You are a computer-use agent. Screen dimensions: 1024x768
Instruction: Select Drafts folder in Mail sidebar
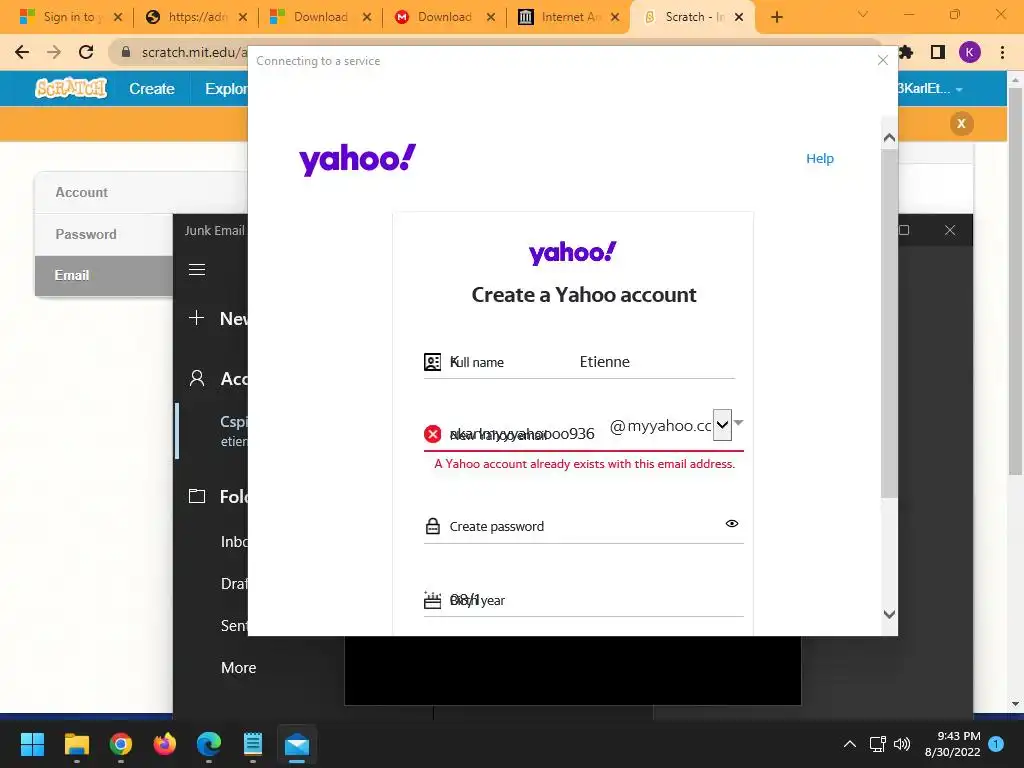pos(234,583)
